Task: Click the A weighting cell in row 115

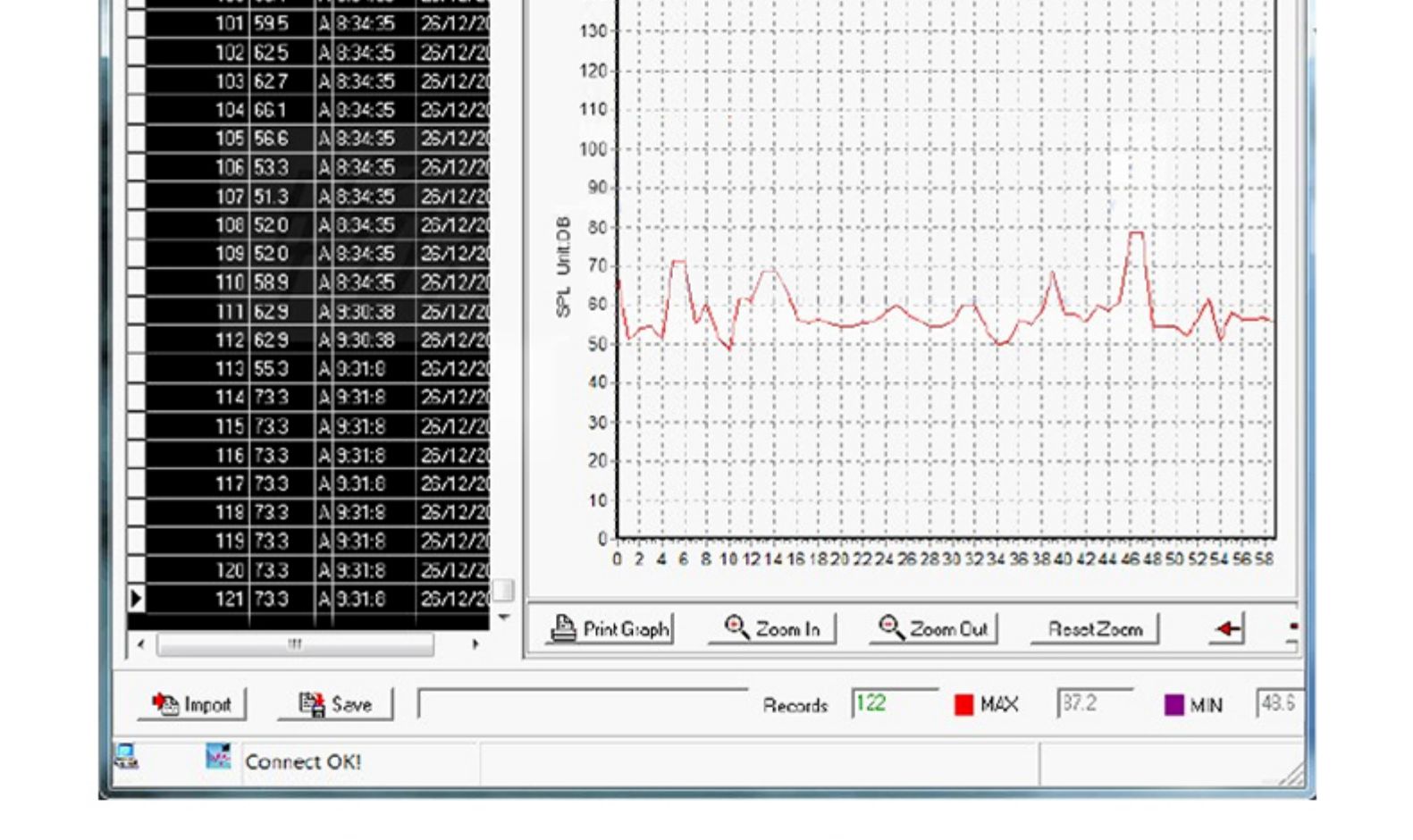Action: click(x=324, y=426)
